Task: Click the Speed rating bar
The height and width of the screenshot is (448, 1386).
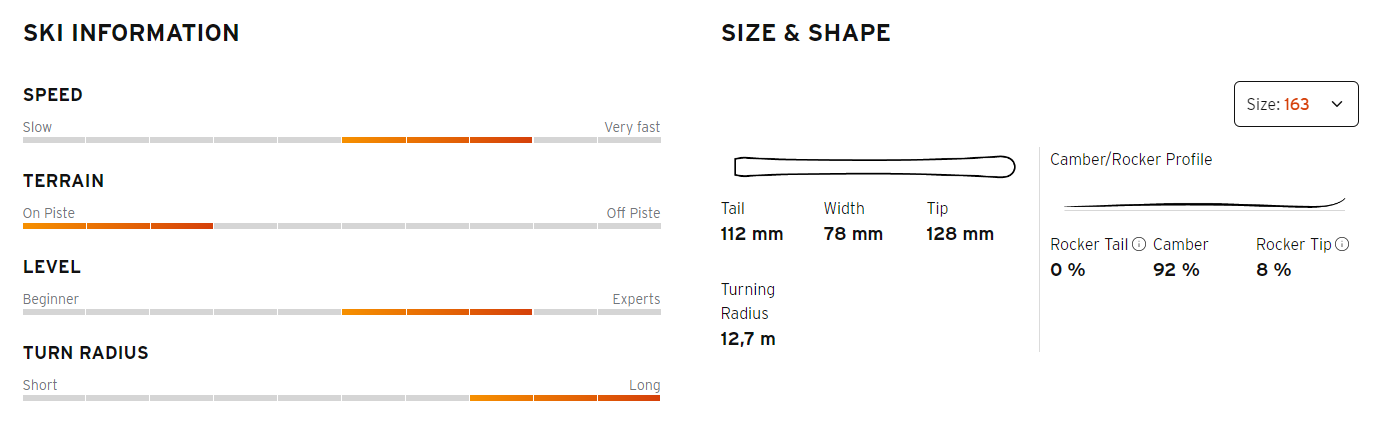Action: point(341,140)
